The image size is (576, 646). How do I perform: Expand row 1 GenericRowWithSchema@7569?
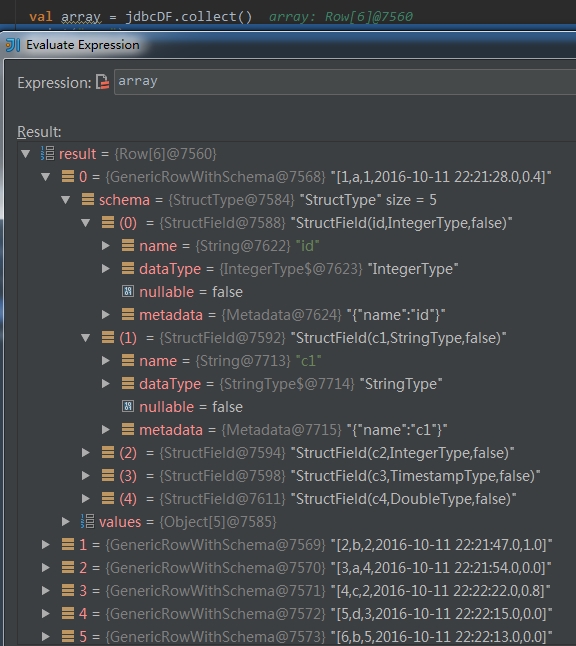point(46,545)
